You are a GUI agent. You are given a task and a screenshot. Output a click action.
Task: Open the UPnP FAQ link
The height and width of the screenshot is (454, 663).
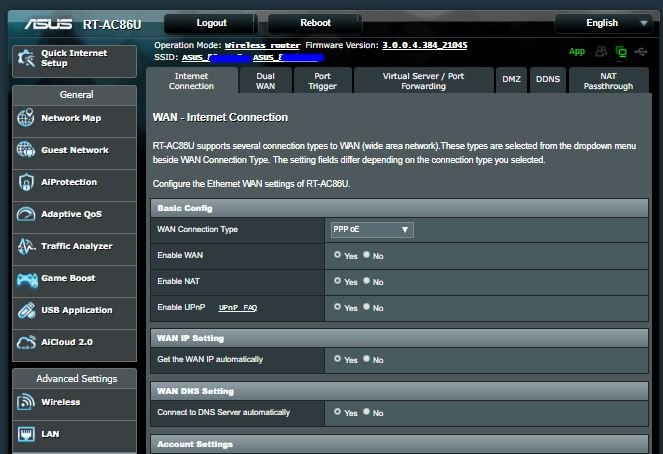click(x=238, y=308)
